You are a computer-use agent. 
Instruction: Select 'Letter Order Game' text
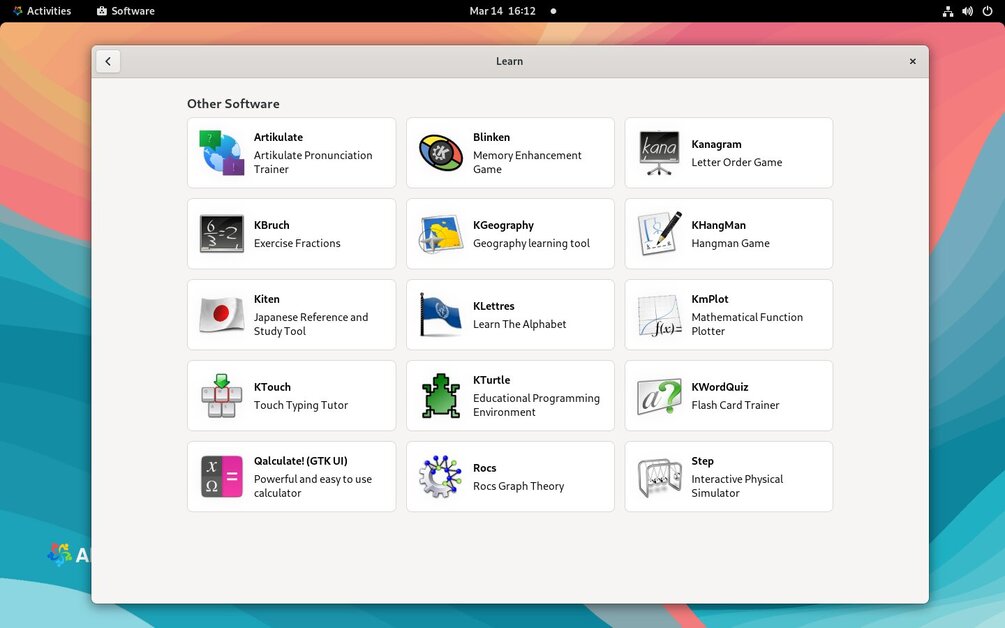736,162
